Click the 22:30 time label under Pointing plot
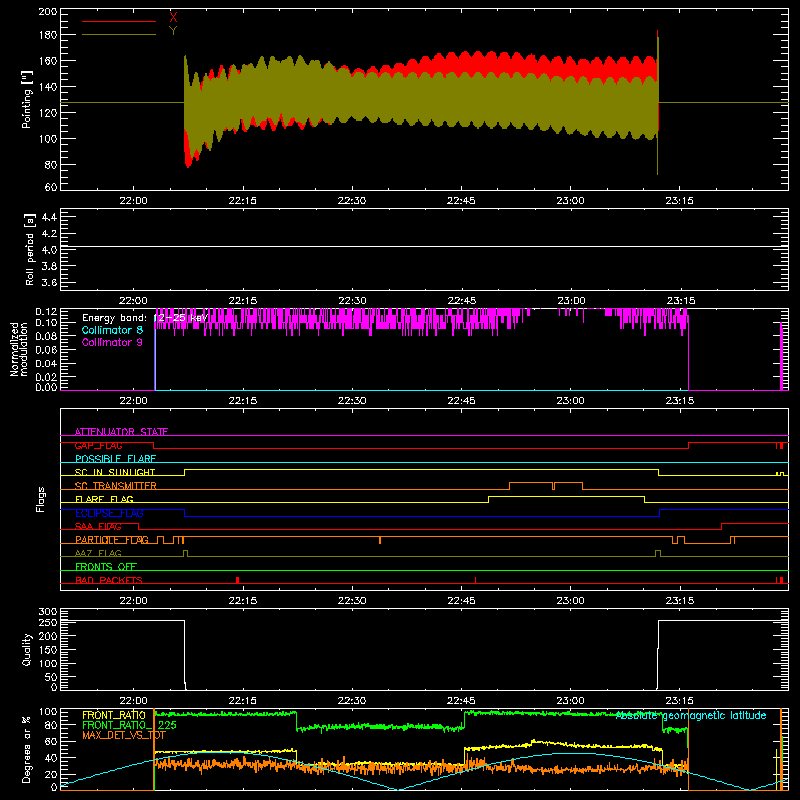 [352, 201]
